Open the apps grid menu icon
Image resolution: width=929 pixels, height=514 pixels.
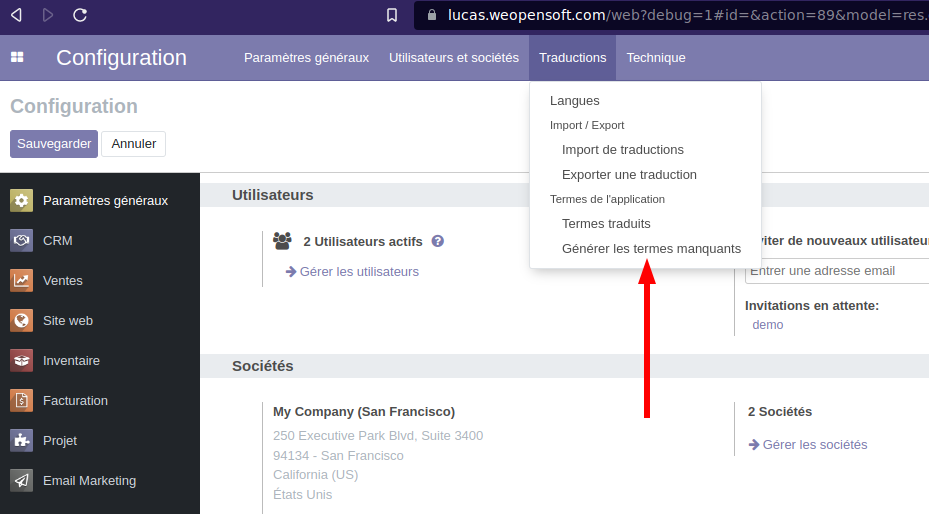(x=17, y=58)
